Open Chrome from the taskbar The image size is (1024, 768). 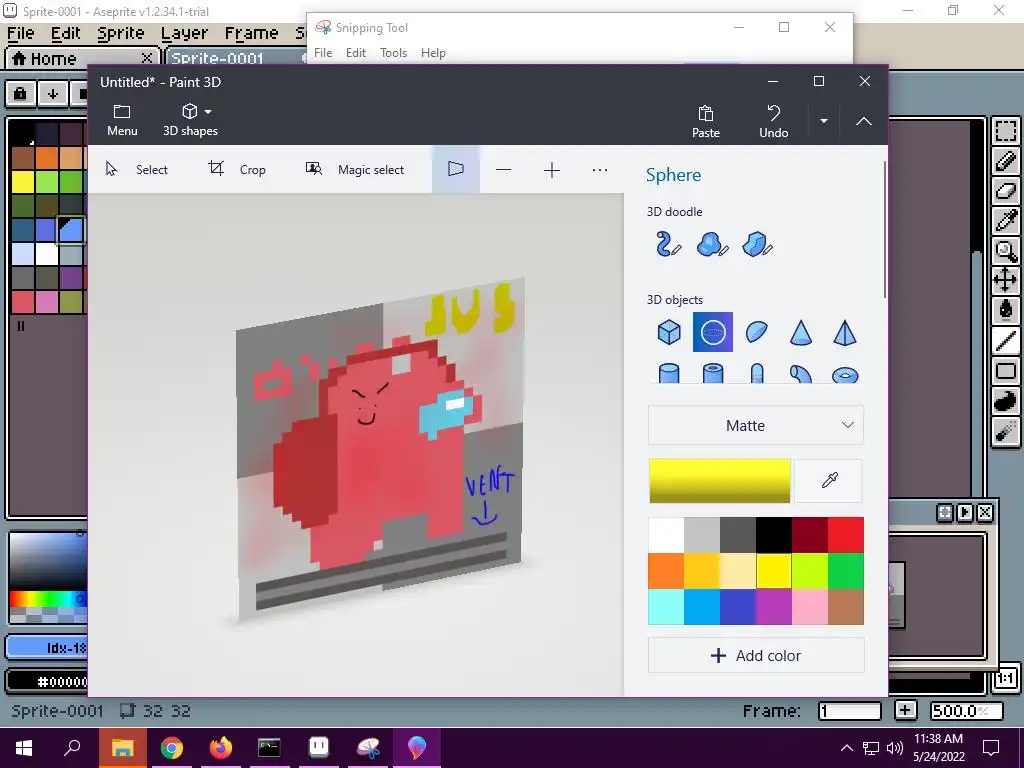click(x=172, y=748)
